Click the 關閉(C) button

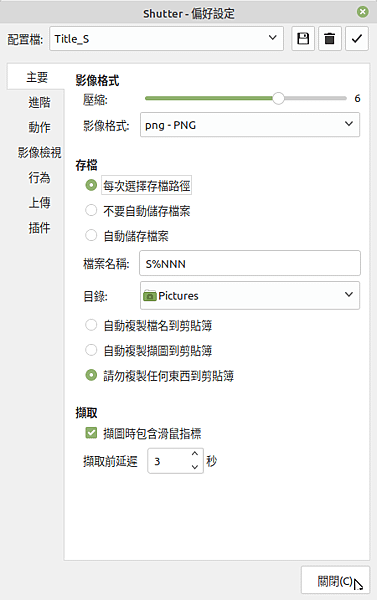[335, 580]
